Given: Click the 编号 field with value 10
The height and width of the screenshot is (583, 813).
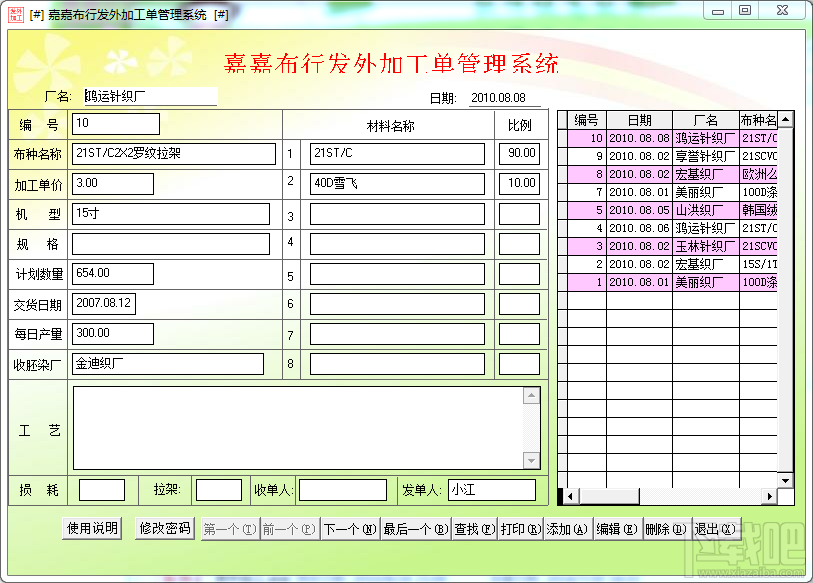Looking at the screenshot, I should click(x=116, y=123).
